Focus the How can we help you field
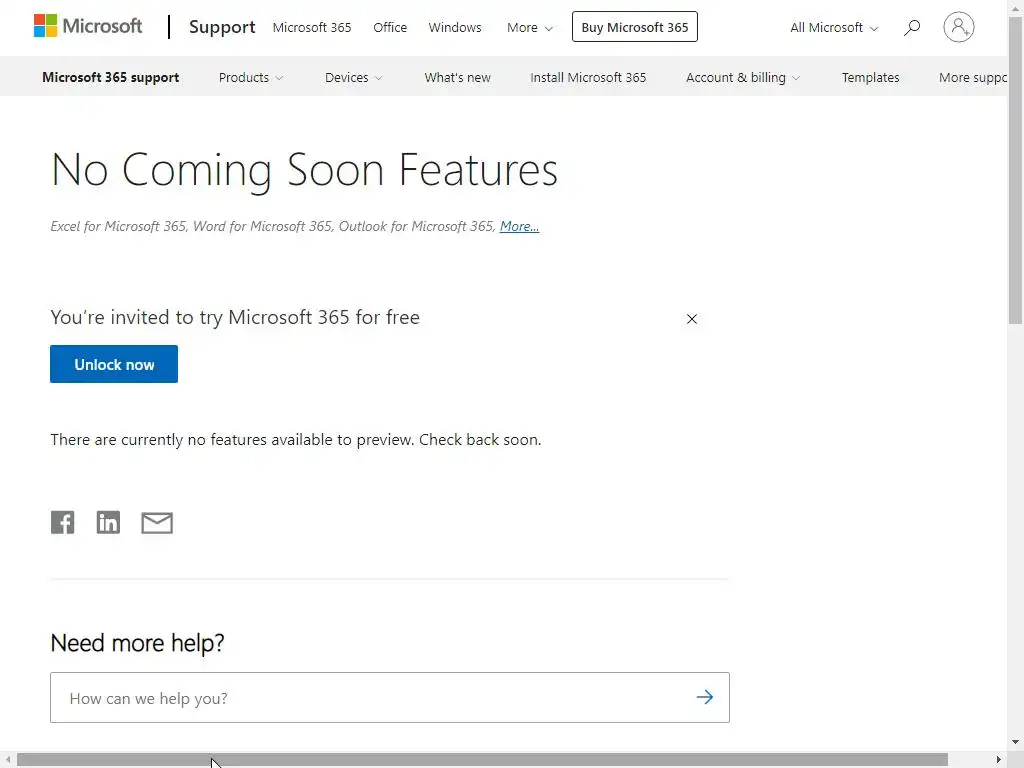 (390, 697)
